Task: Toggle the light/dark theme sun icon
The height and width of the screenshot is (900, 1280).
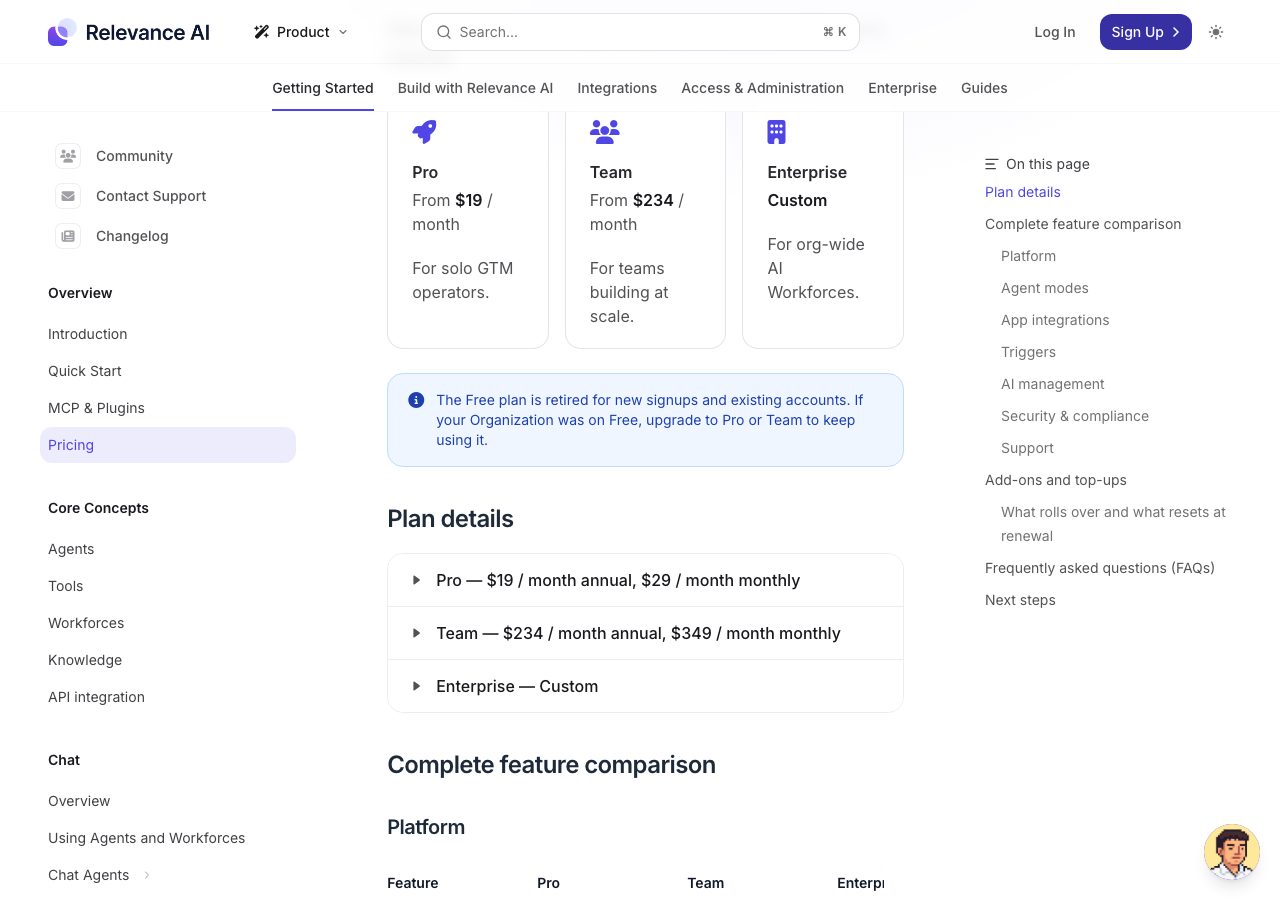Action: click(1216, 32)
